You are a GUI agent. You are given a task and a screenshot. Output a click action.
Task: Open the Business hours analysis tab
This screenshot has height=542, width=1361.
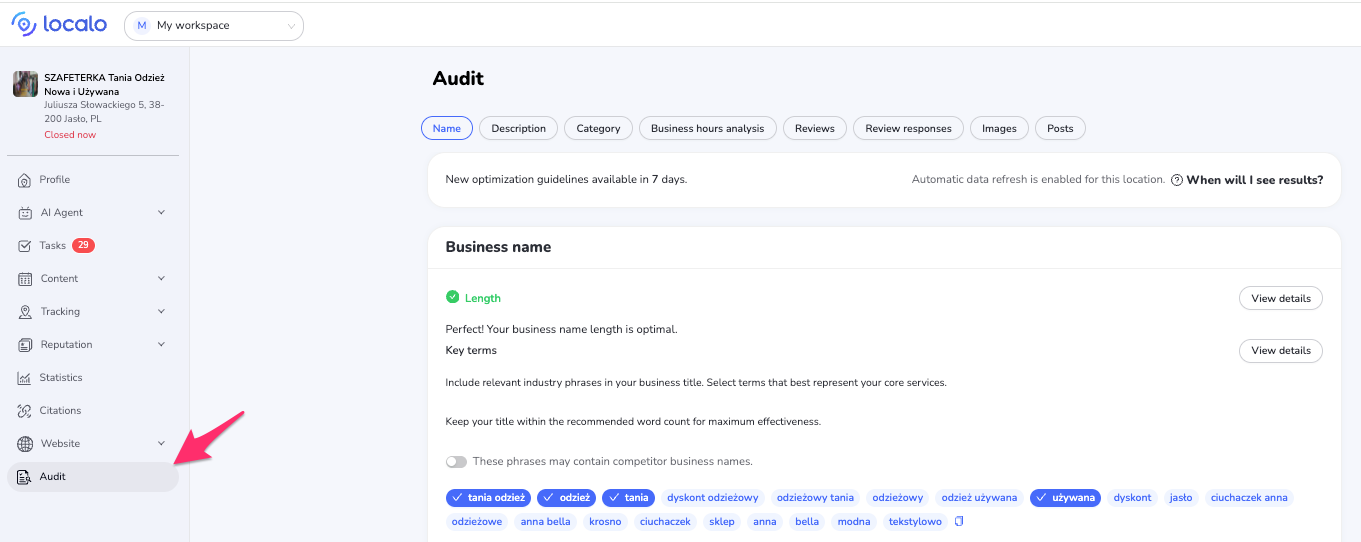tap(708, 128)
